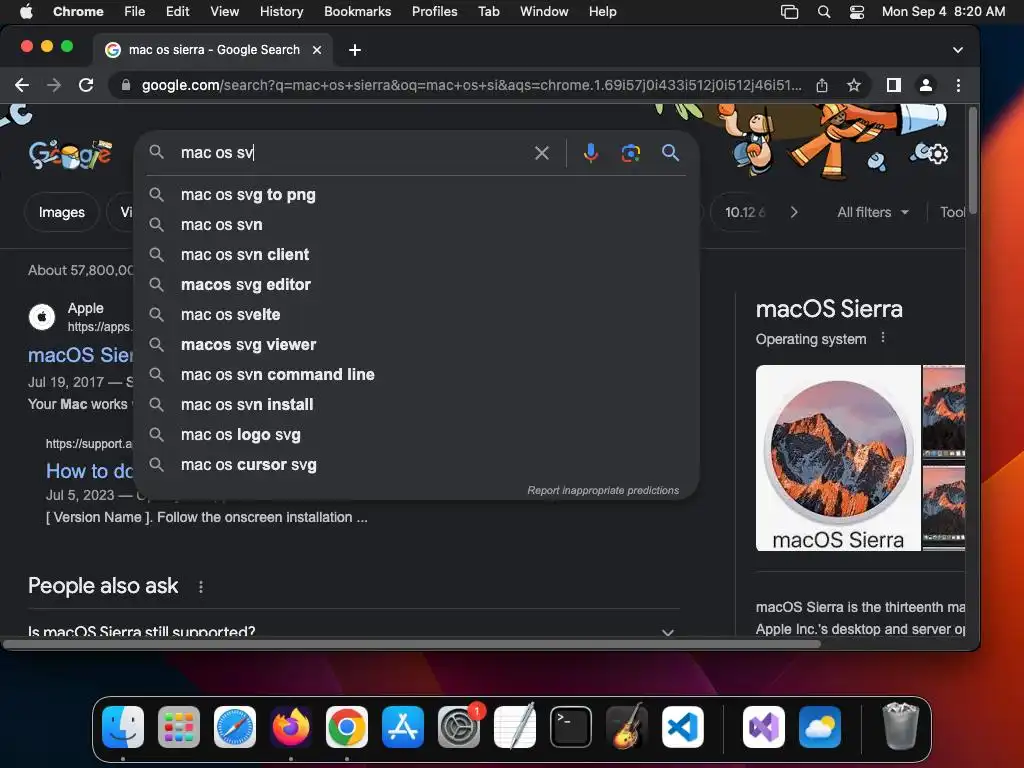Open the View menu
This screenshot has width=1024, height=768.
click(x=225, y=12)
